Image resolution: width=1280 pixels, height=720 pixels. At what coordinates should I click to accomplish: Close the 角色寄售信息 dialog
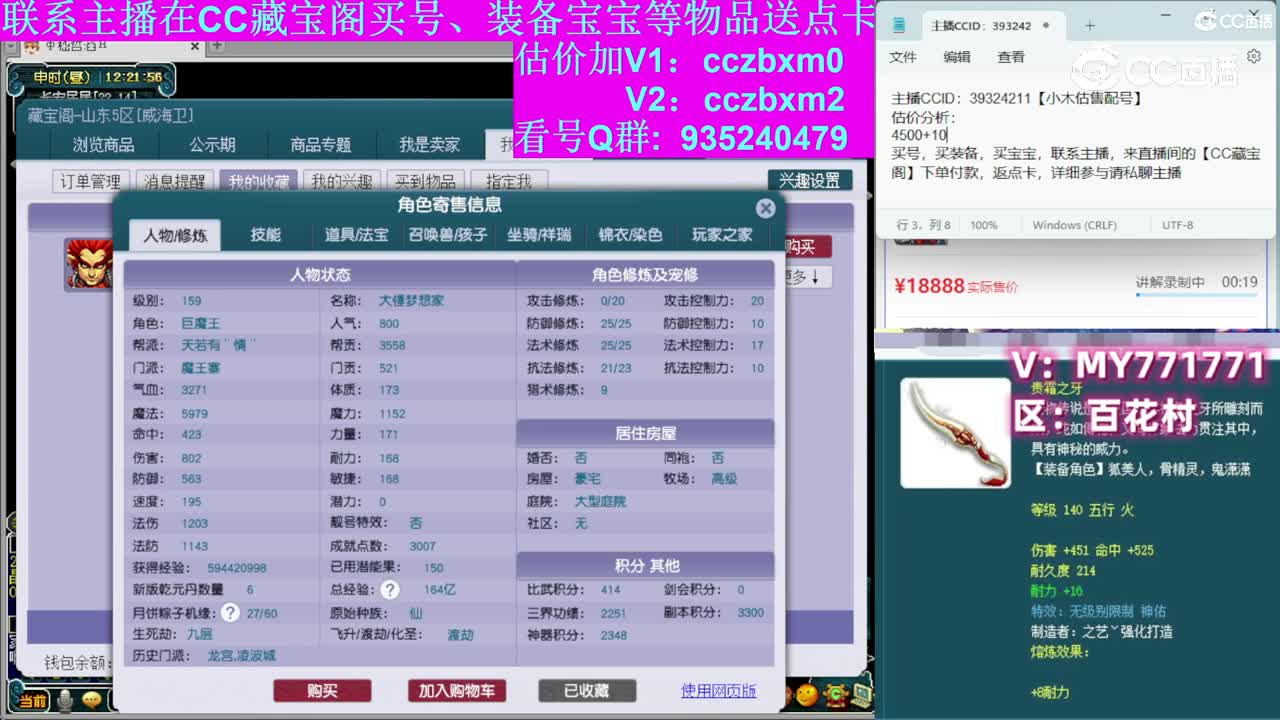pyautogui.click(x=765, y=208)
